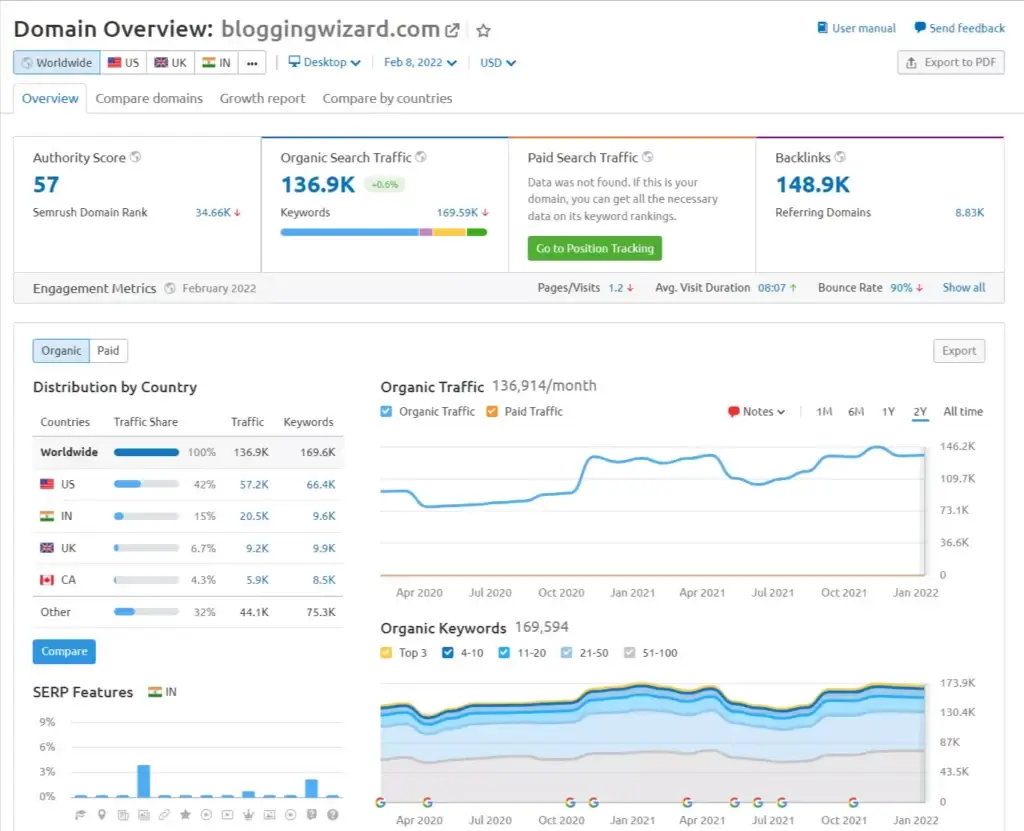The width and height of the screenshot is (1024, 831).
Task: Click the India flag next to SERP Features
Action: [x=155, y=692]
